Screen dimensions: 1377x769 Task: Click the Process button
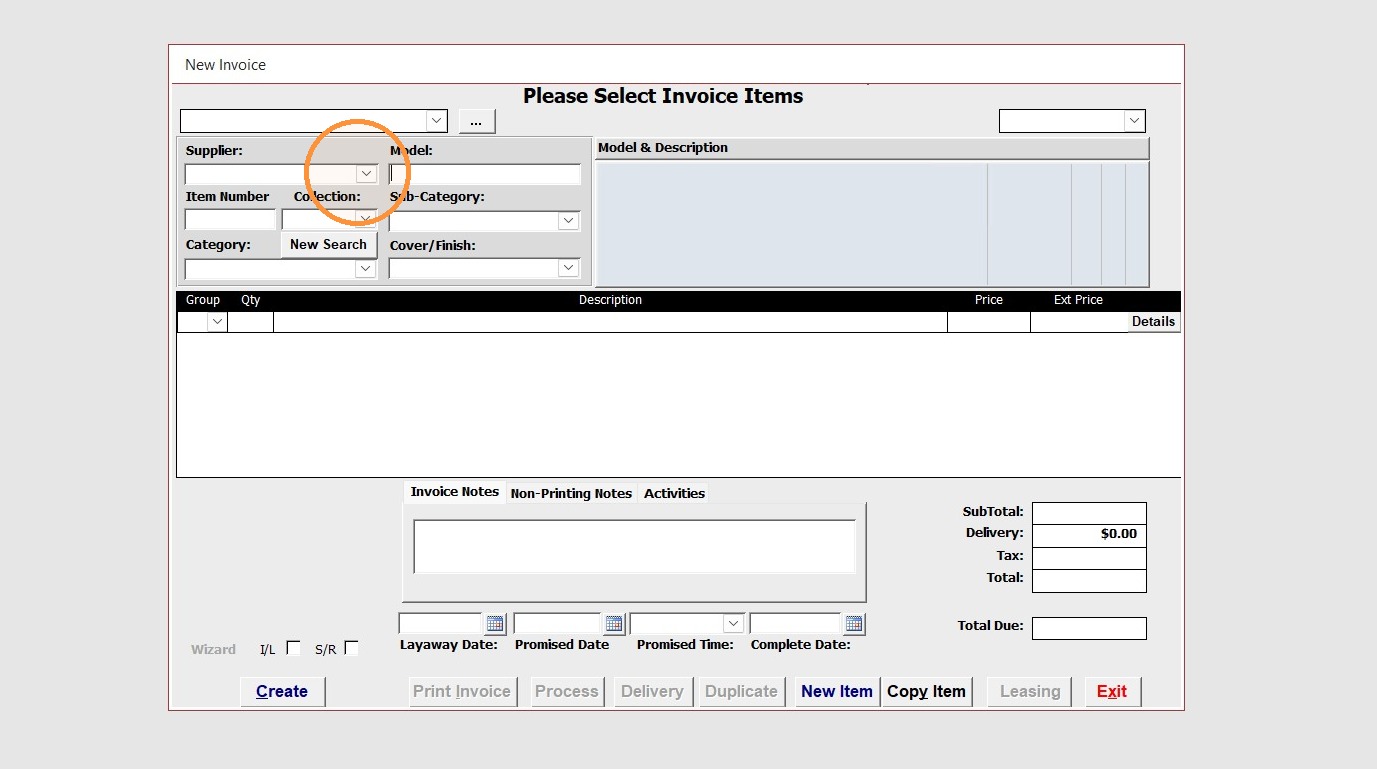click(566, 691)
